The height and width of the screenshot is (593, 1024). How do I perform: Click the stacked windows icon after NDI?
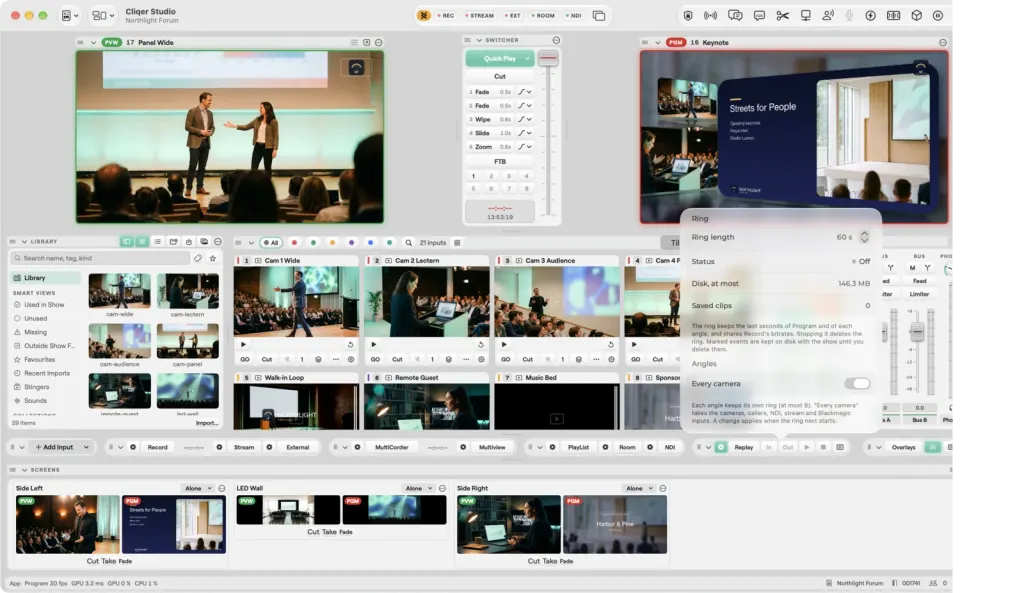(598, 16)
